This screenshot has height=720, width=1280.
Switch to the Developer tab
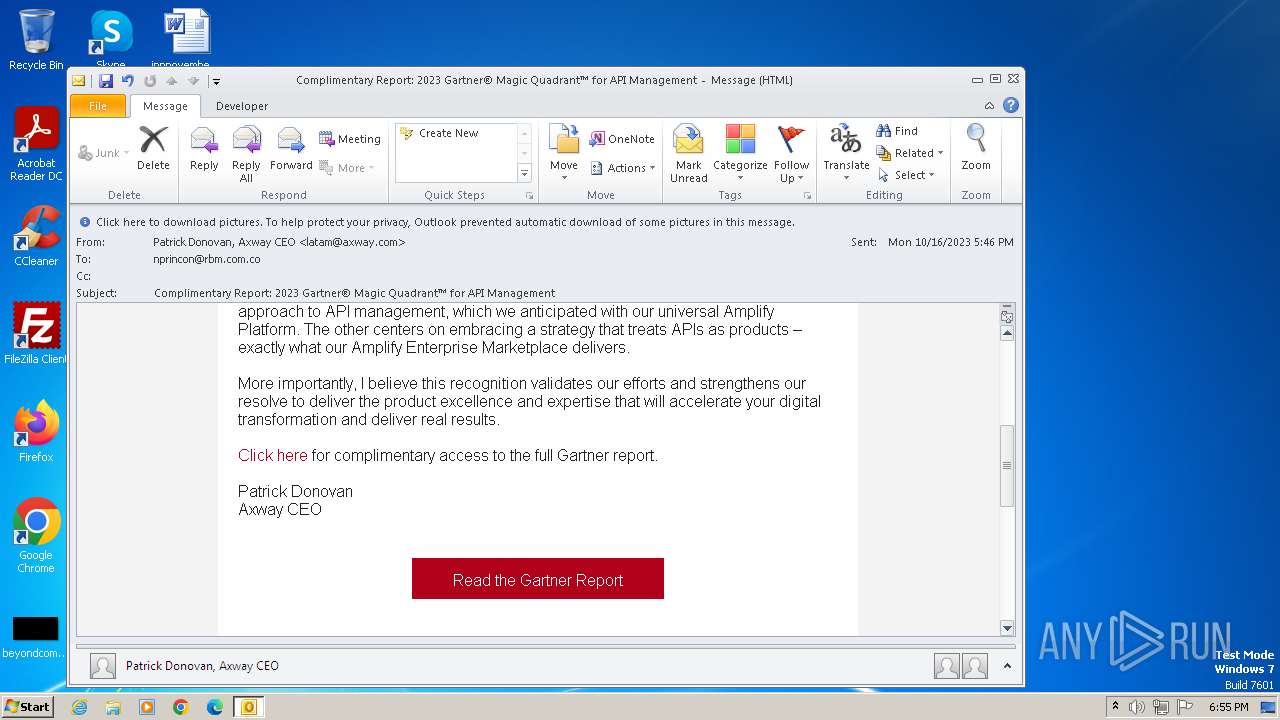tap(242, 106)
